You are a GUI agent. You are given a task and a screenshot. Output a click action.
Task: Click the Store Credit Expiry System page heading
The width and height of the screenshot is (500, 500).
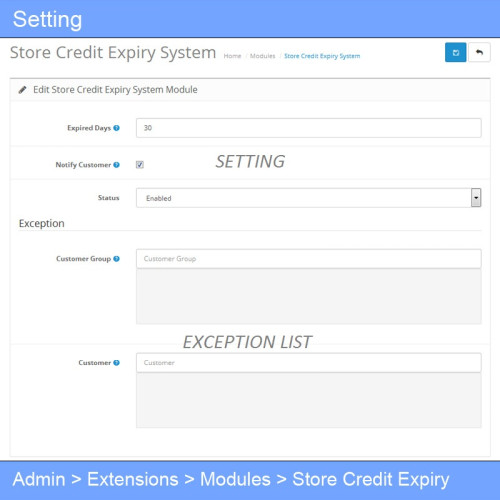click(x=113, y=53)
